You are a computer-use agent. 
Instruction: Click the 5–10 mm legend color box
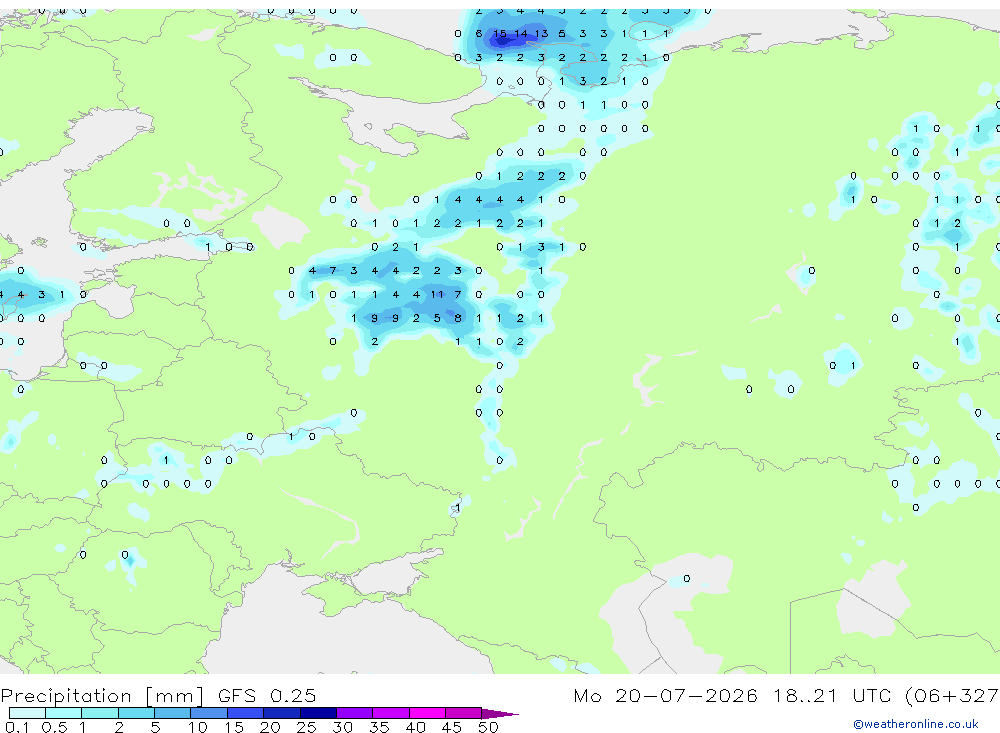pyautogui.click(x=173, y=713)
